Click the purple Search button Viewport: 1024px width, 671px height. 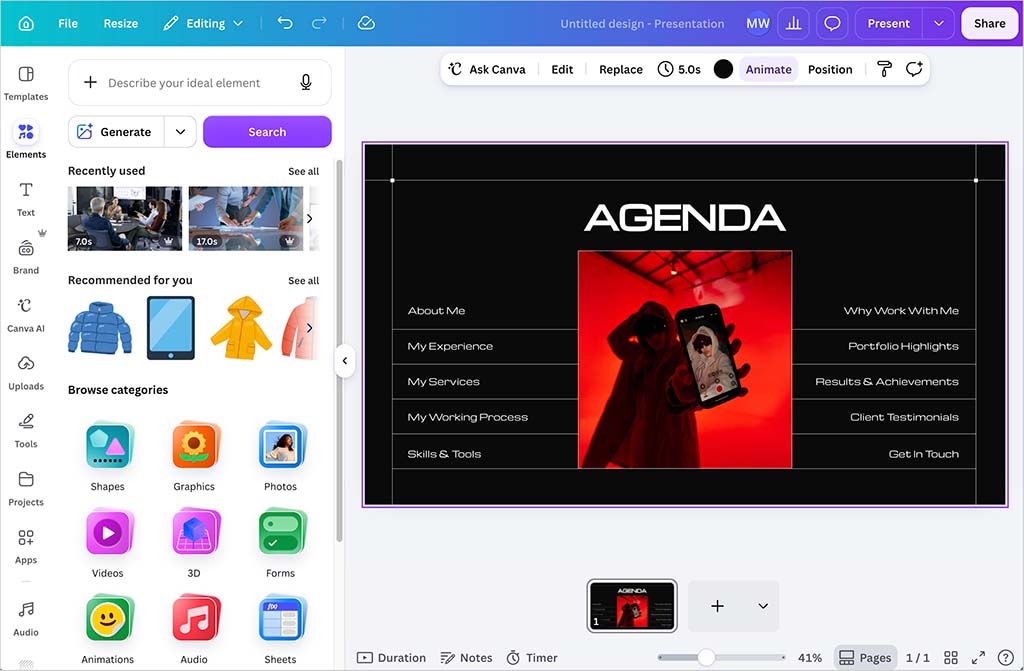[267, 131]
